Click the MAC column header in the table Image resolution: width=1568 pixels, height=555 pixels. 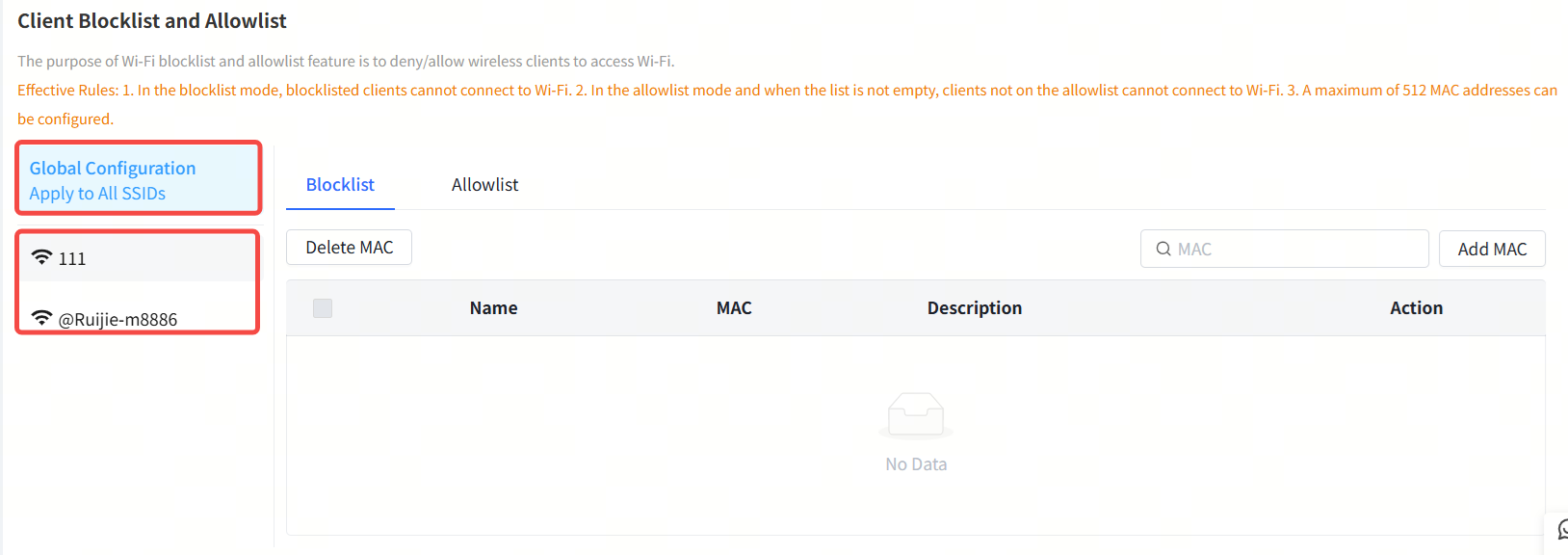[x=734, y=308]
